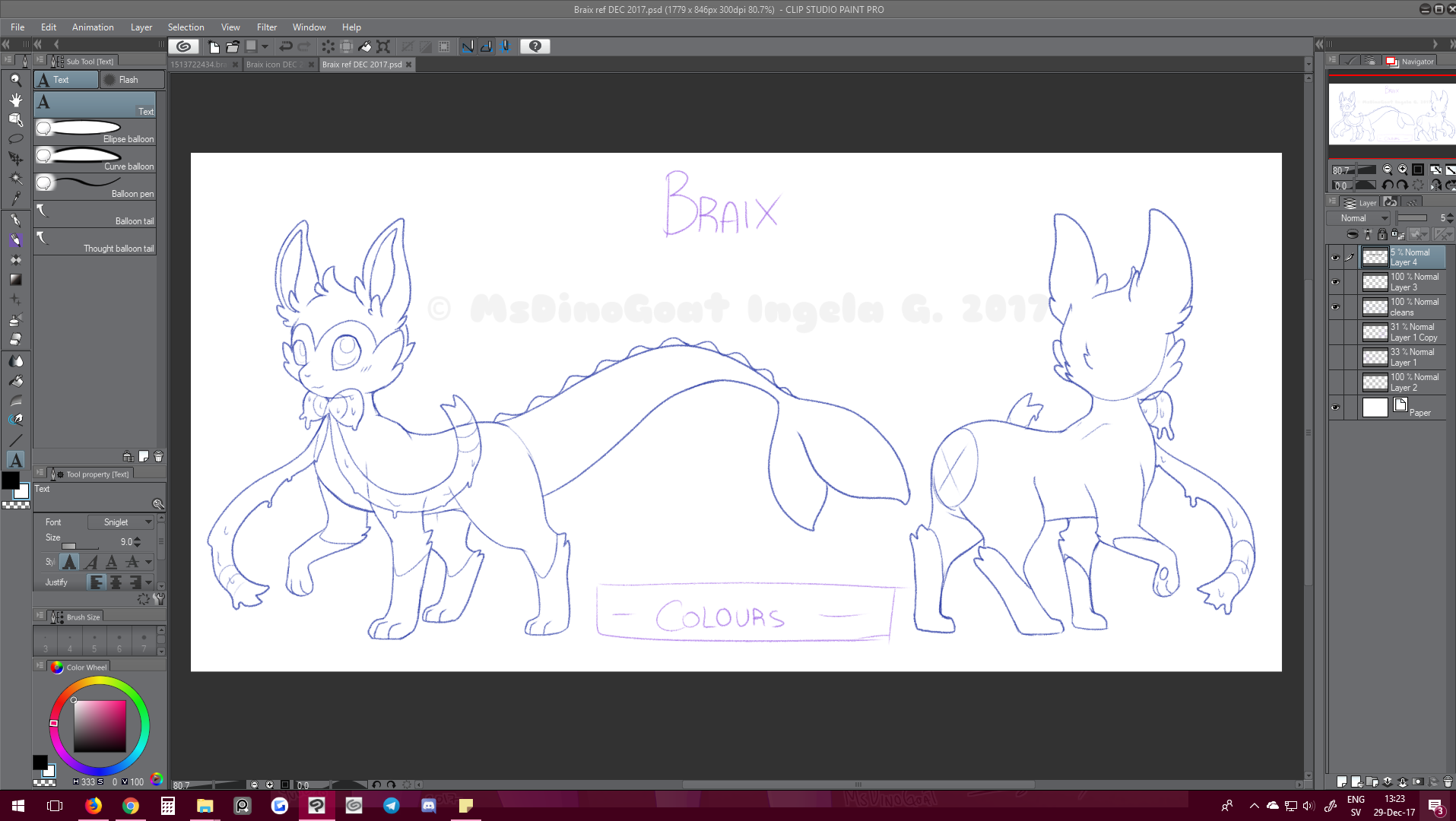1456x821 pixels.
Task: Hide the cleans layer
Action: [1335, 307]
